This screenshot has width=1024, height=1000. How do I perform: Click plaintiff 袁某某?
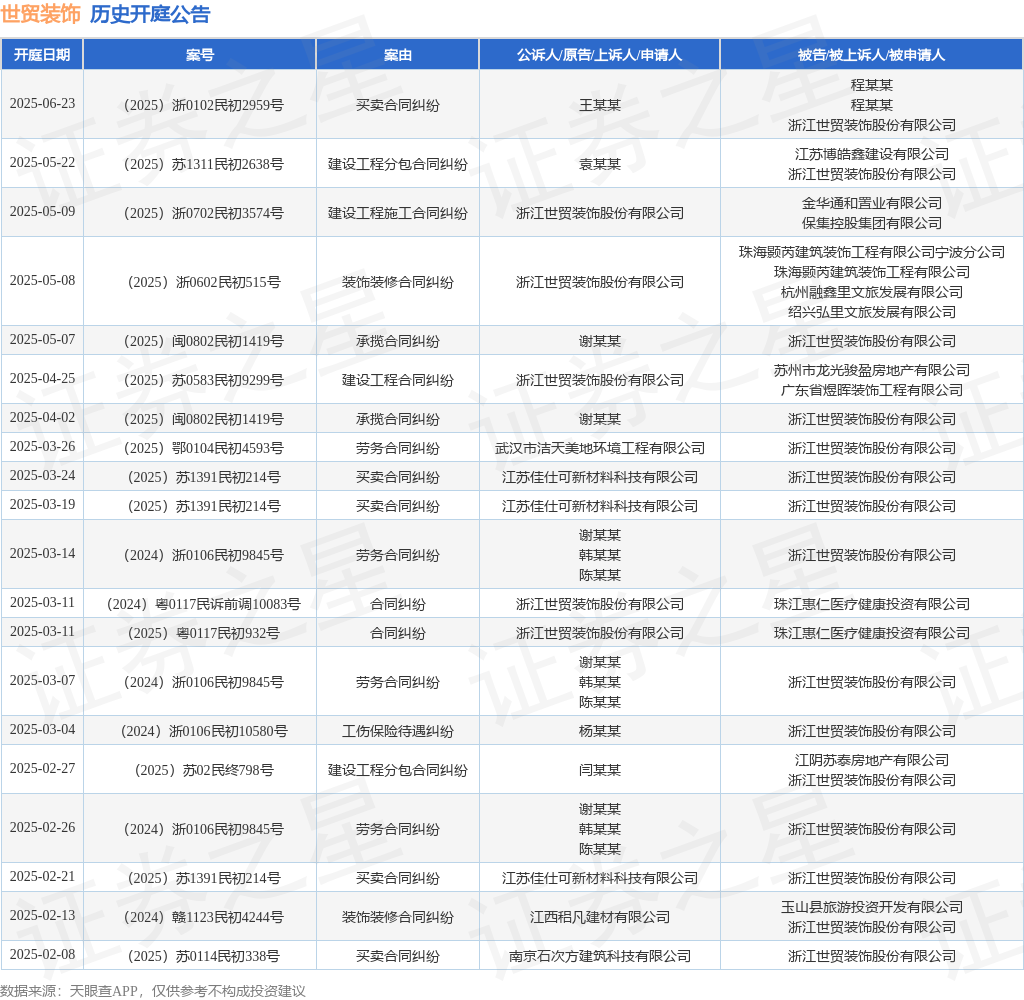(x=600, y=164)
